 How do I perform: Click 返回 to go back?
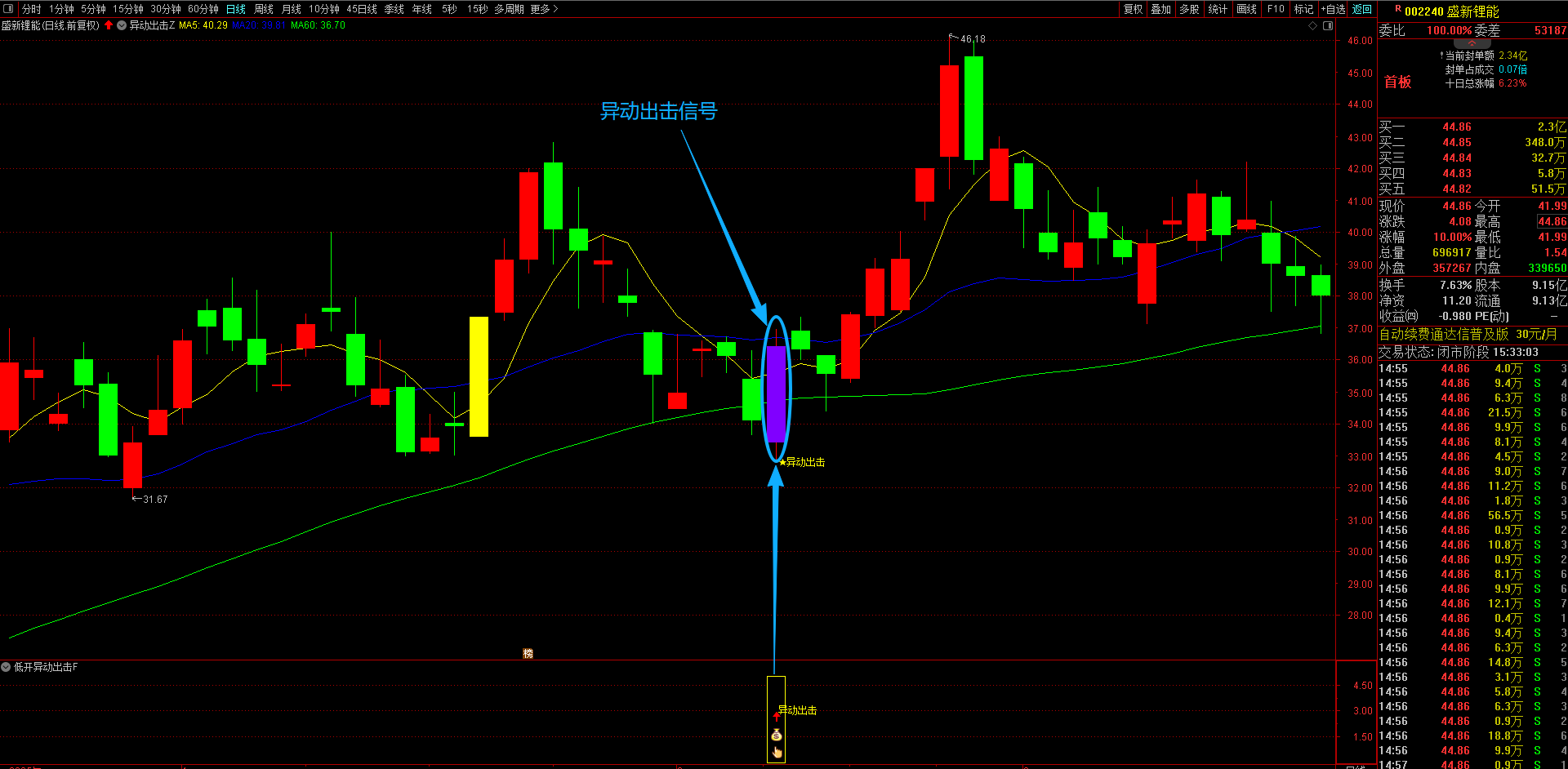pyautogui.click(x=1362, y=9)
